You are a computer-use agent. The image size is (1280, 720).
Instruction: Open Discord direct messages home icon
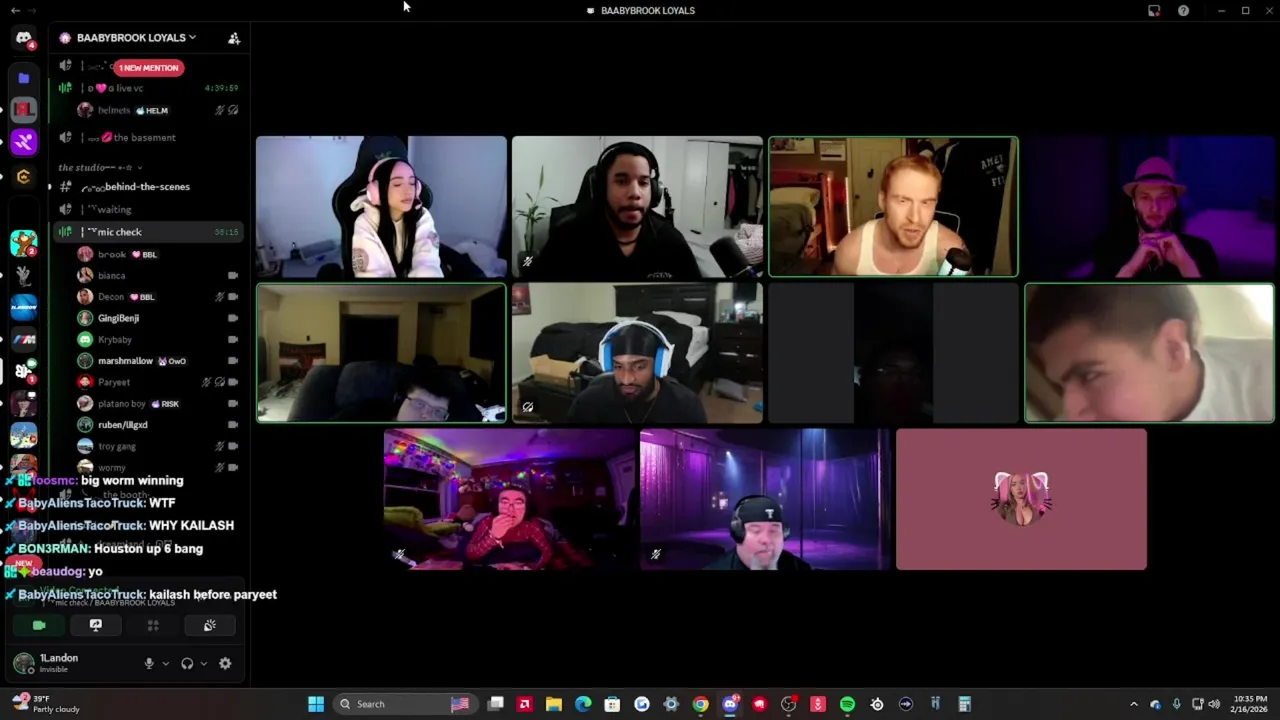pyautogui.click(x=24, y=38)
